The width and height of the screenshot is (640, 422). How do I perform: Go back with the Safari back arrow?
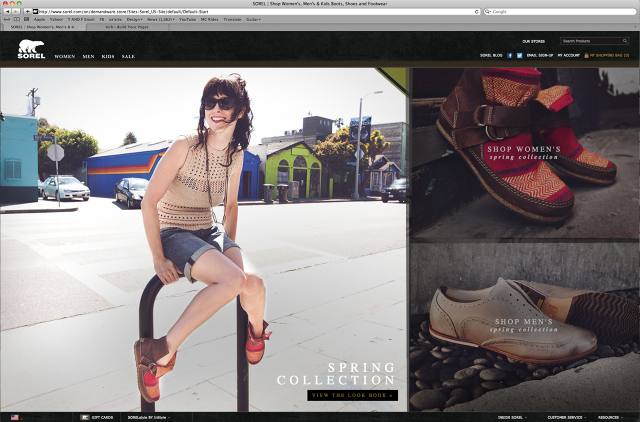coord(7,11)
